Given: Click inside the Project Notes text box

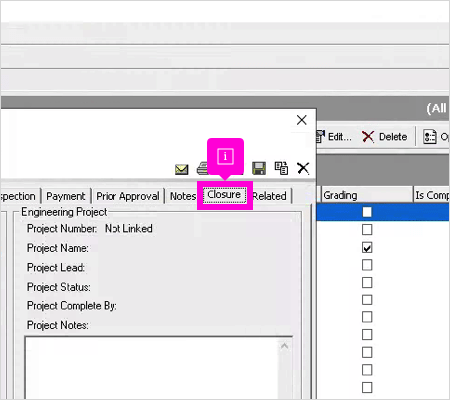Looking at the screenshot, I should [x=152, y=368].
